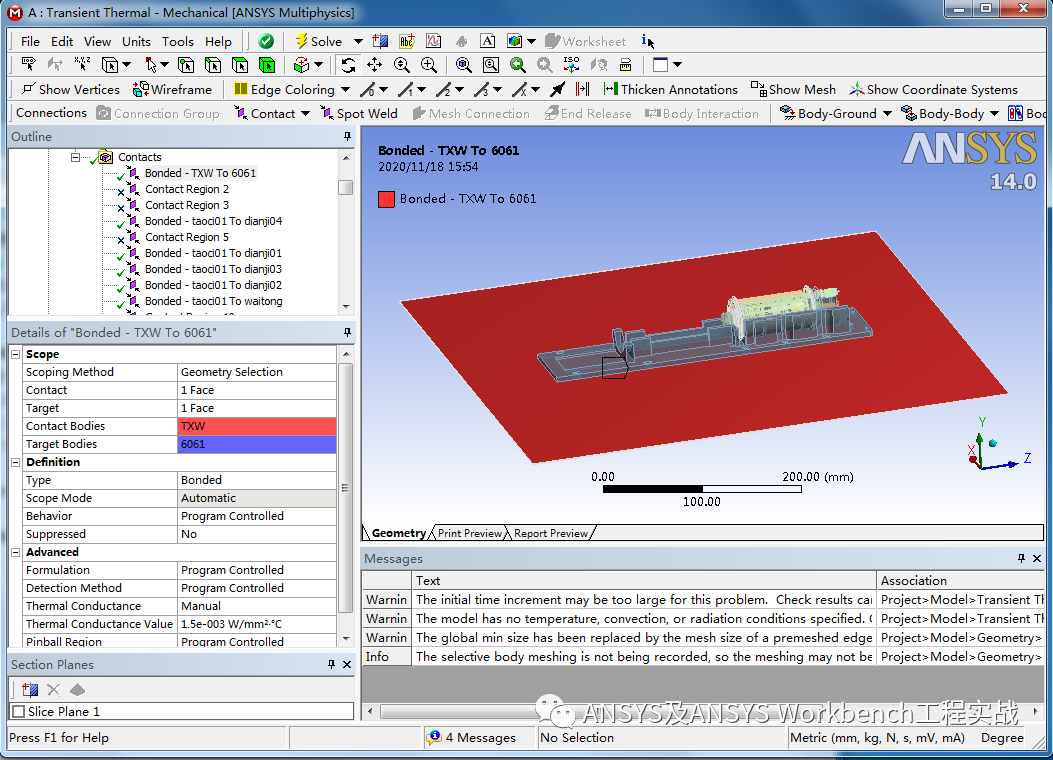Click the red TXW Contact Bodies field
The width and height of the screenshot is (1053, 760).
(257, 426)
